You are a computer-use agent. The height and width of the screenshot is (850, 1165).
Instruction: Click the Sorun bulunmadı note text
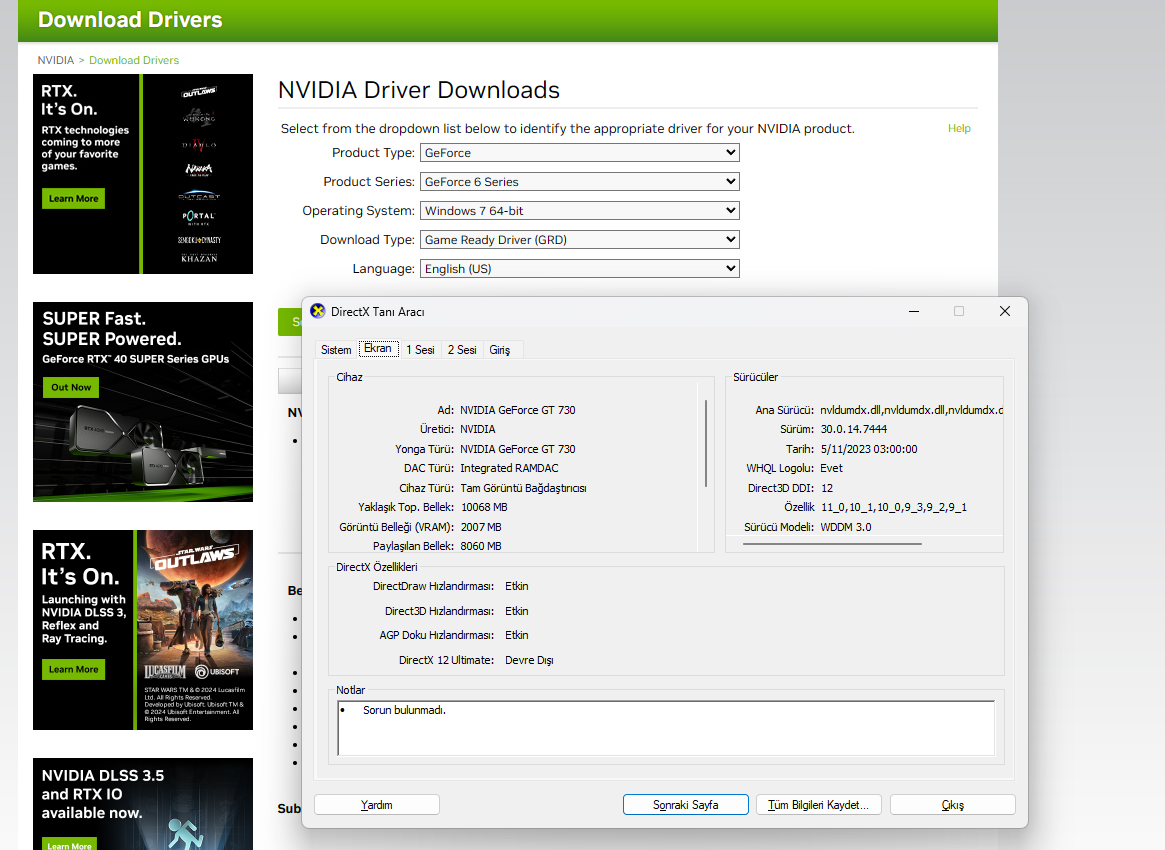(x=404, y=710)
